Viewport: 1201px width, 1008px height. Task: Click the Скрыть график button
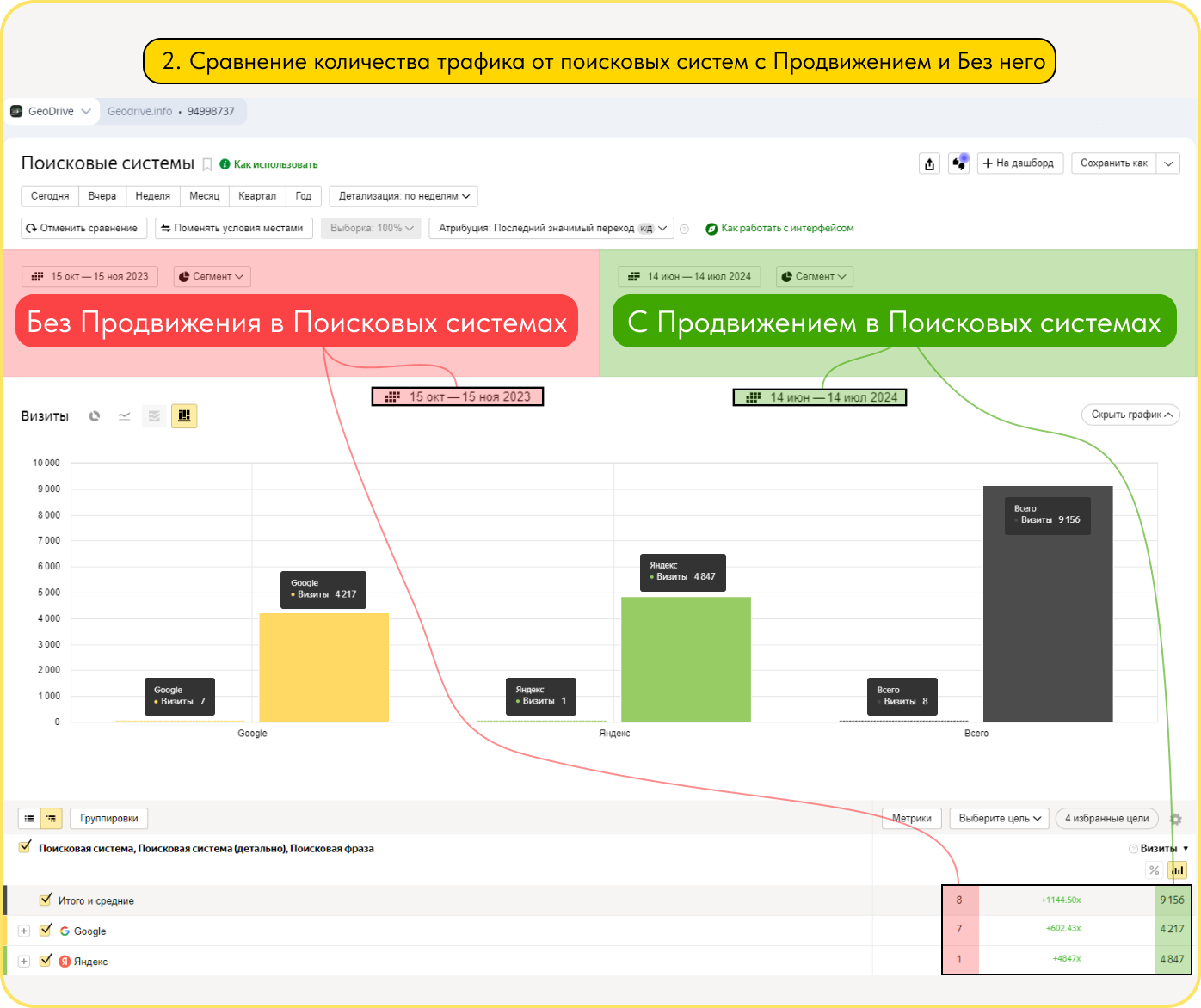(1130, 415)
